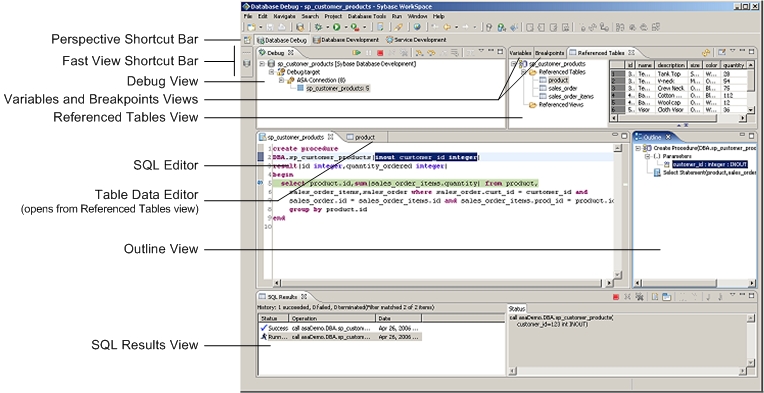Image resolution: width=764 pixels, height=393 pixels.
Task: Open dropdown next to the Run button
Action: (x=346, y=27)
